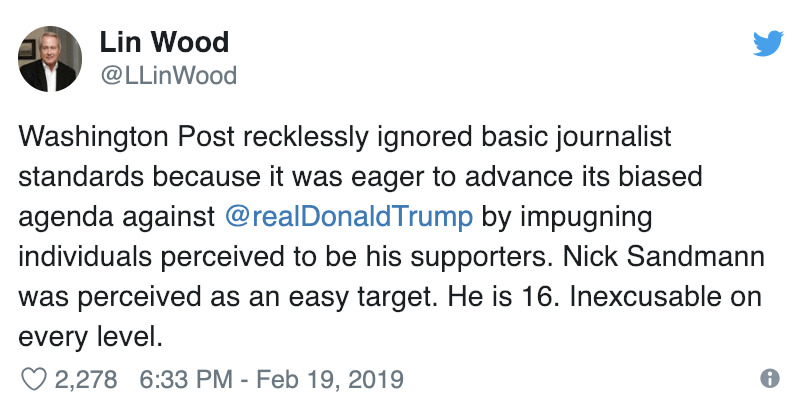The image size is (802, 404).
Task: Like the tweet with the heart icon
Action: (33, 379)
